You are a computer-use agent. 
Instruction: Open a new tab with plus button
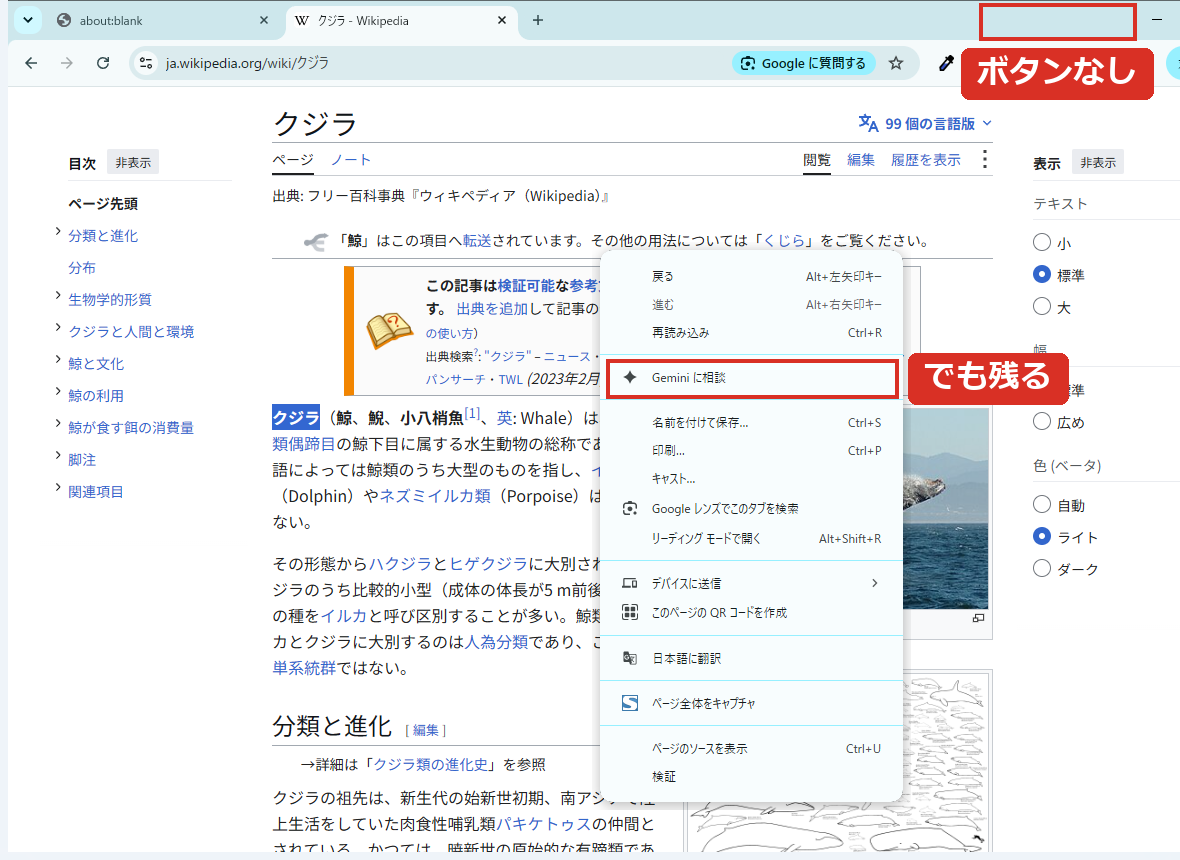537,20
